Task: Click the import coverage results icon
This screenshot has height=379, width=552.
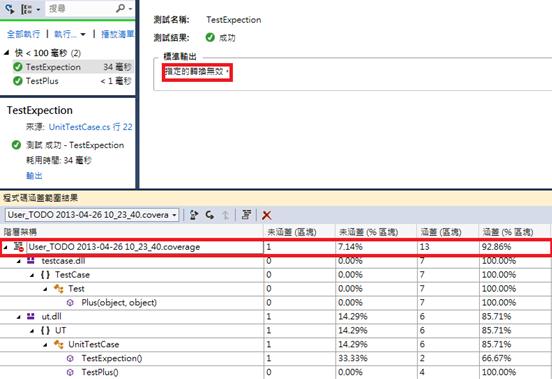Action: pyautogui.click(x=210, y=215)
